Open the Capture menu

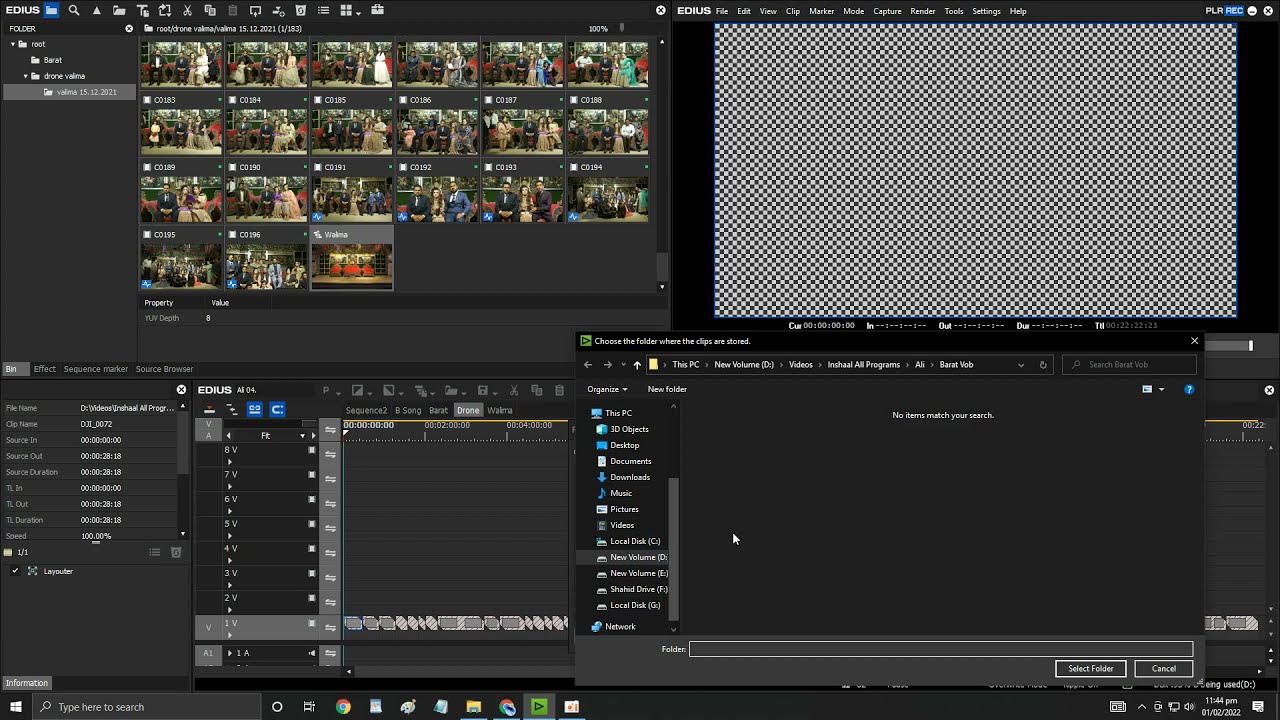[887, 11]
